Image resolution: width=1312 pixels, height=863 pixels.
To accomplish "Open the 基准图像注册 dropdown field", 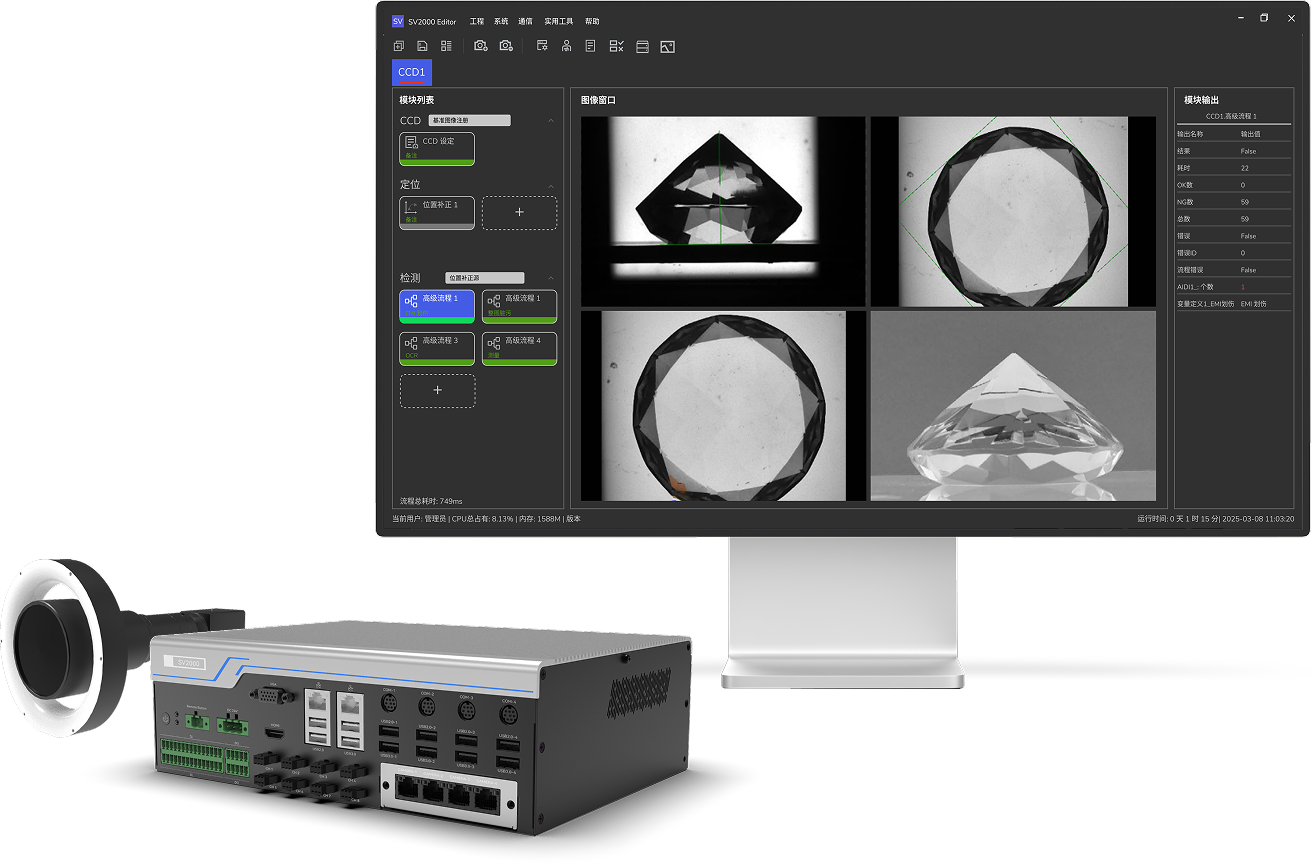I will pyautogui.click(x=469, y=121).
